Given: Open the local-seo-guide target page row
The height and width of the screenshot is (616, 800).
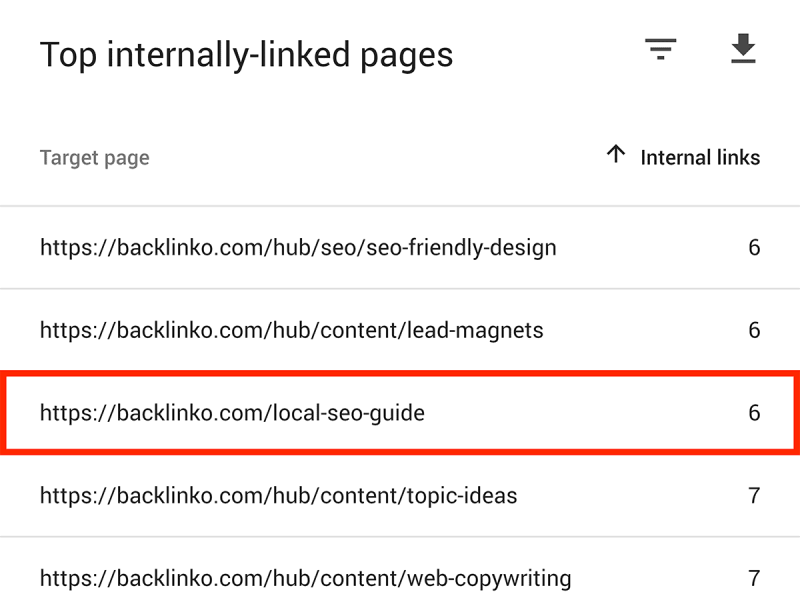Looking at the screenshot, I should pos(400,413).
